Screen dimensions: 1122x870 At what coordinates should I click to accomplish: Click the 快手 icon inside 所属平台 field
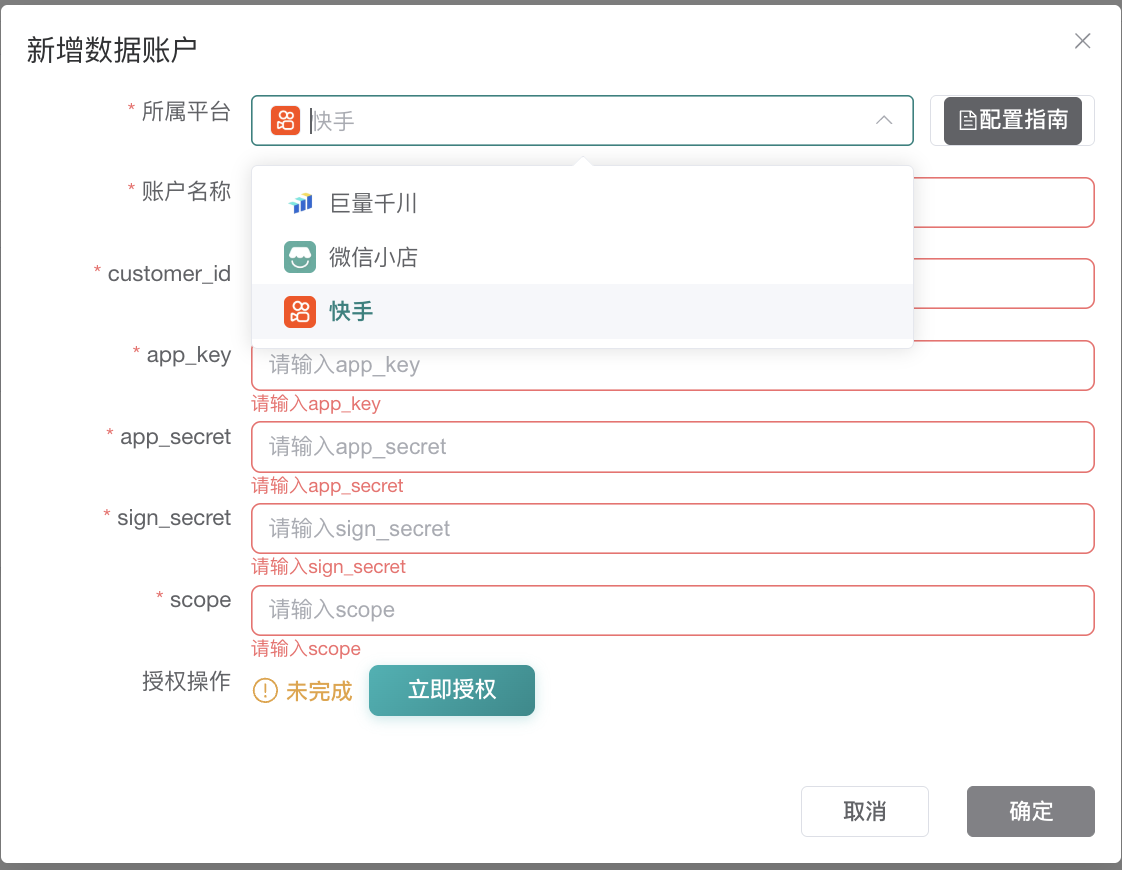click(x=285, y=121)
